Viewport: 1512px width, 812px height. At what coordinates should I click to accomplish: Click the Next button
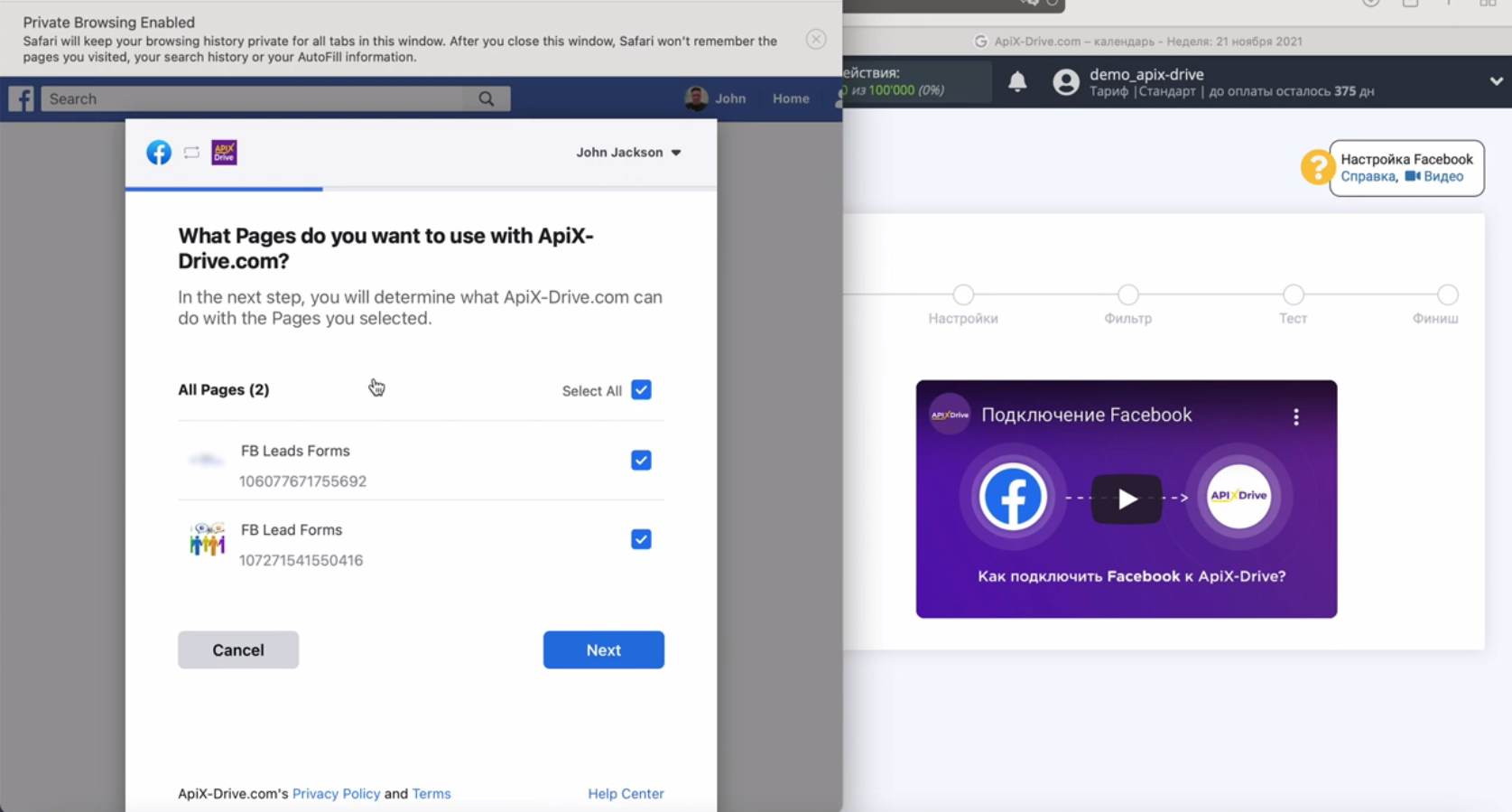604,650
